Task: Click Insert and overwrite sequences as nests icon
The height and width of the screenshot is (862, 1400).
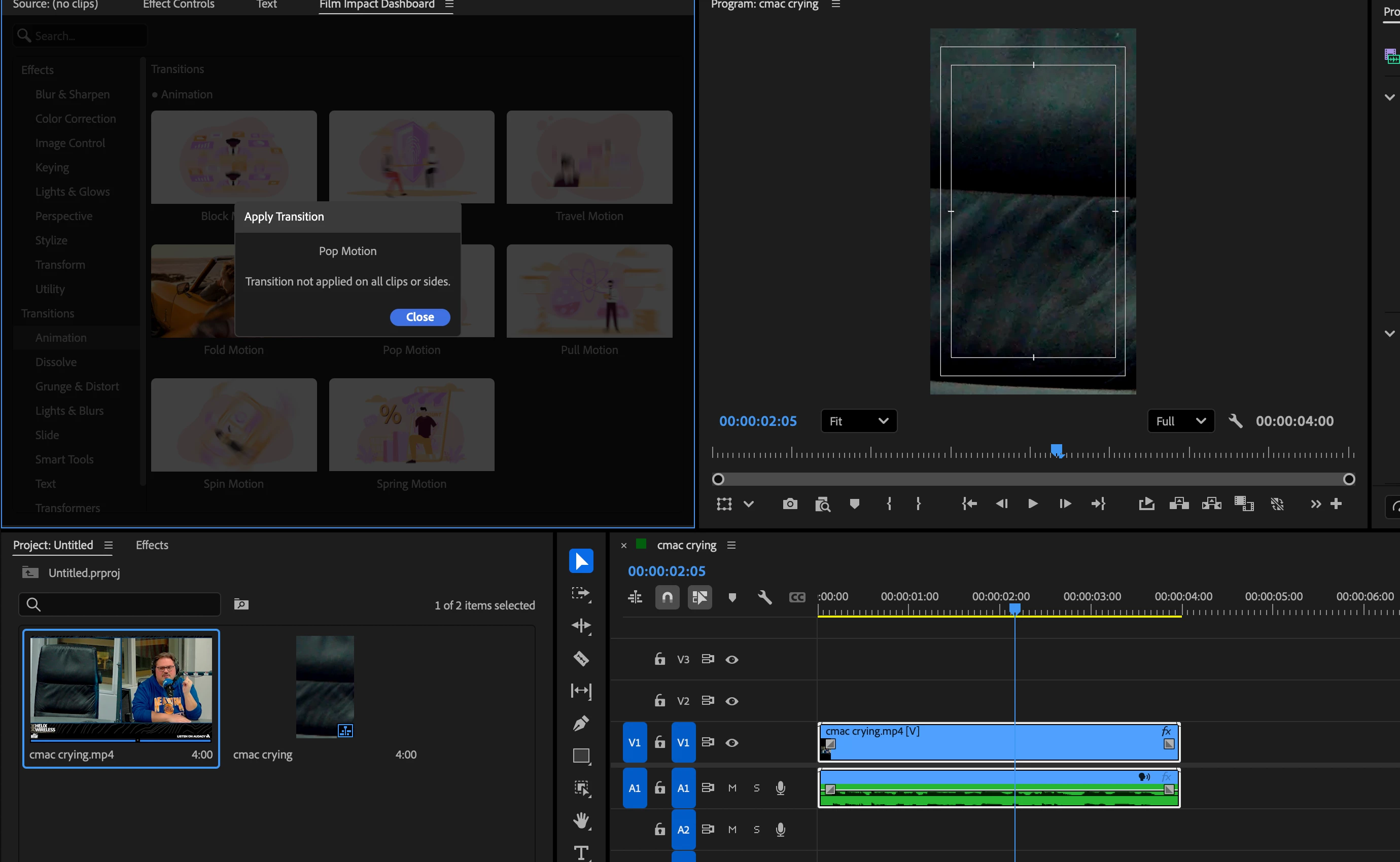Action: 635,597
